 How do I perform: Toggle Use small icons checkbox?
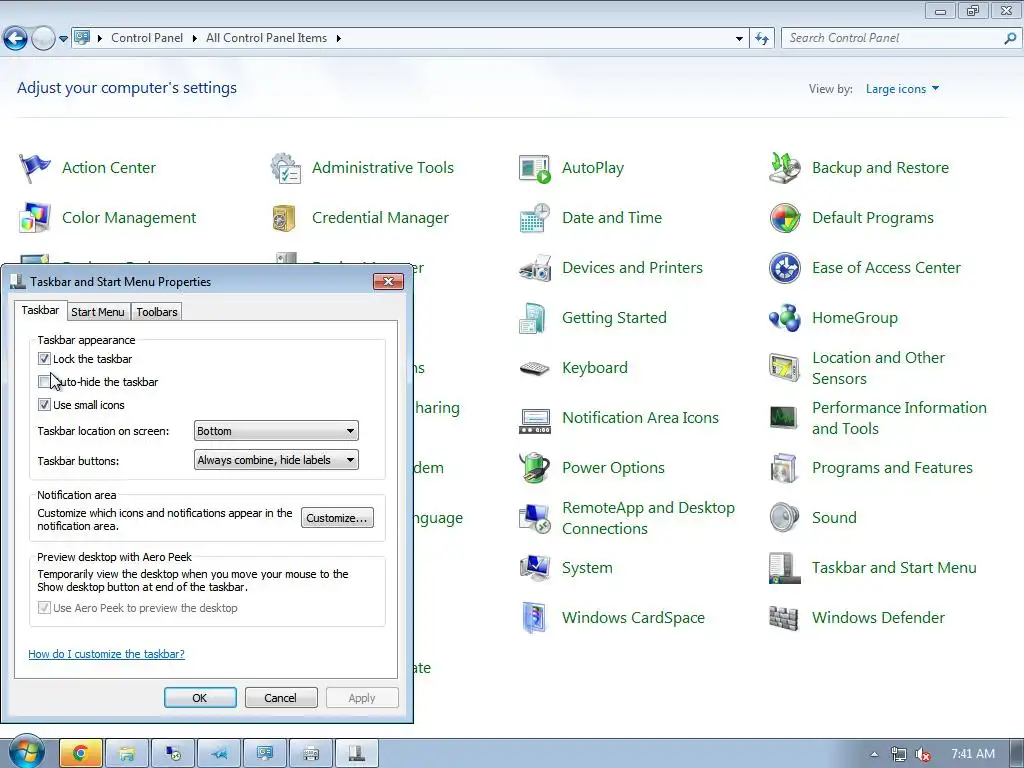[44, 405]
